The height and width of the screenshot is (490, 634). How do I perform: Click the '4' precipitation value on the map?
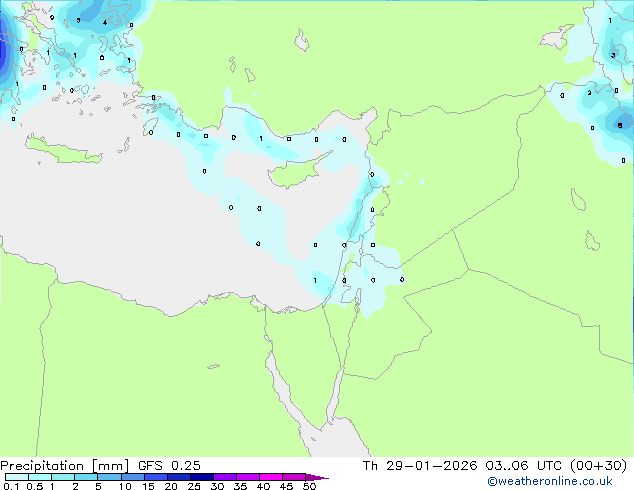(105, 23)
